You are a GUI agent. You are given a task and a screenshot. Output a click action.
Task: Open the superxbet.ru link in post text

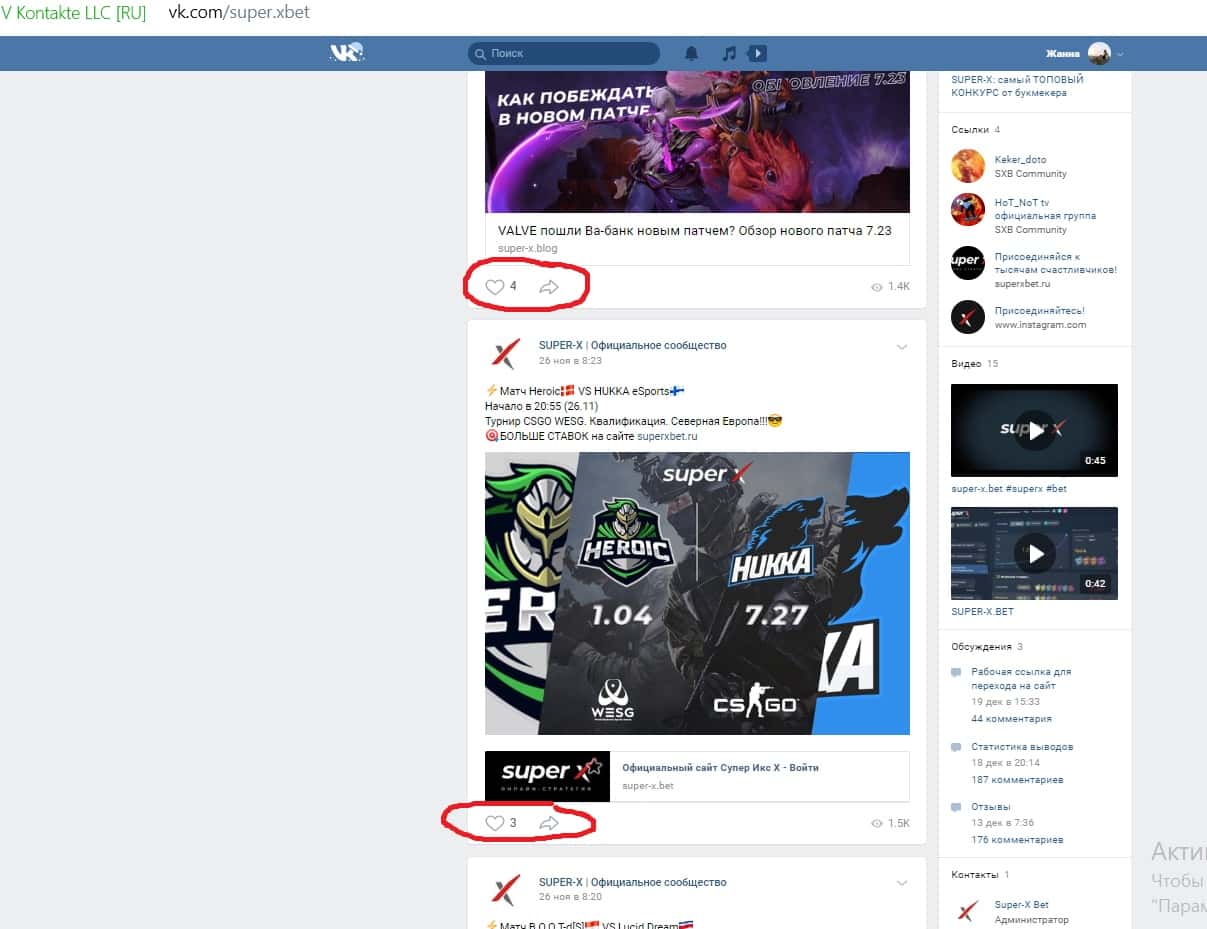point(667,436)
